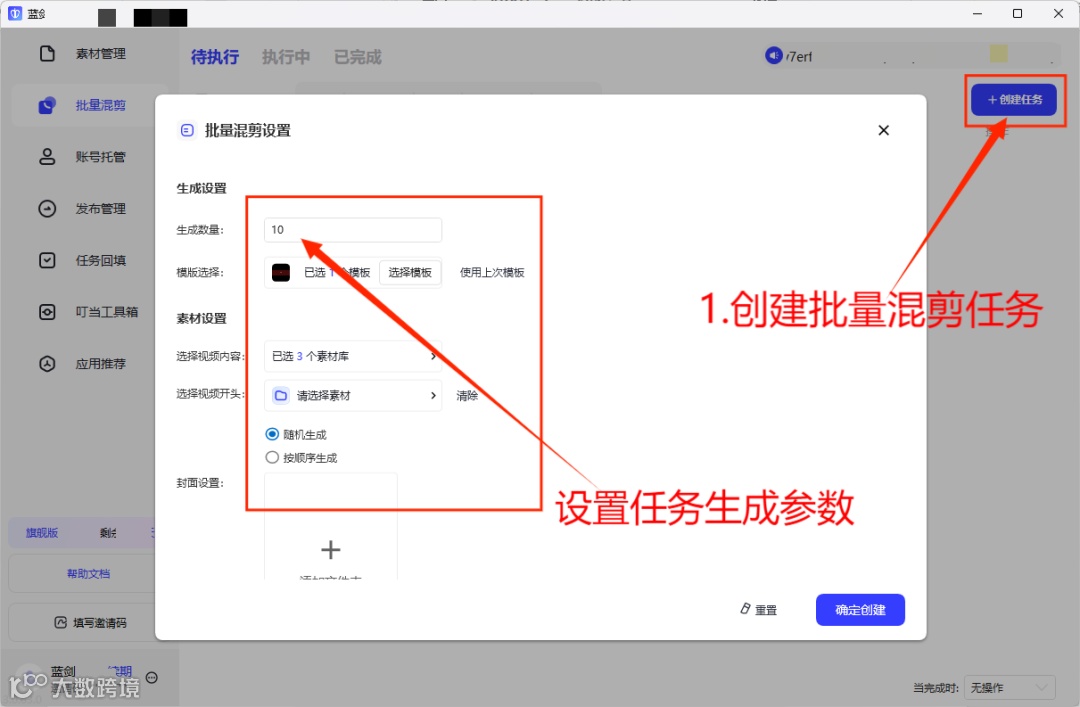The image size is (1080, 707).
Task: Minimize the application window
Action: (977, 14)
